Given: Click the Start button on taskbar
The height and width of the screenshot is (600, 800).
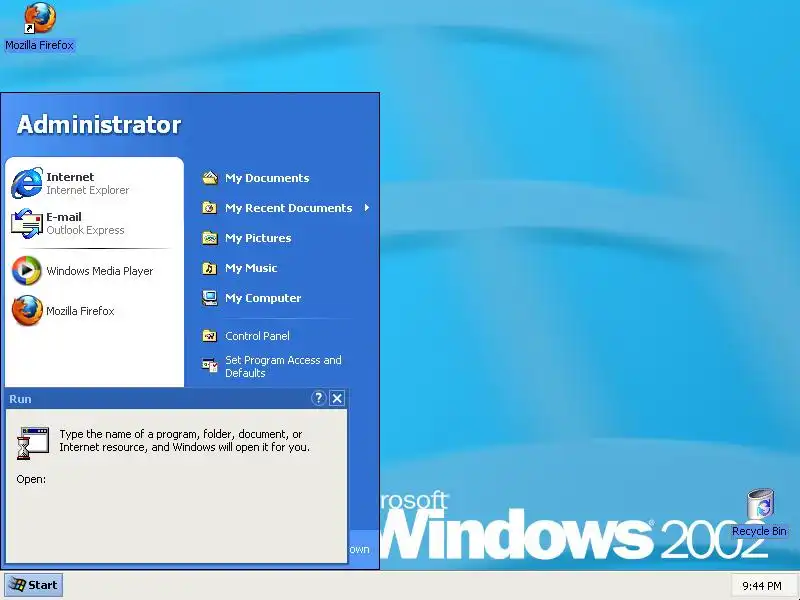Looking at the screenshot, I should pos(34,585).
